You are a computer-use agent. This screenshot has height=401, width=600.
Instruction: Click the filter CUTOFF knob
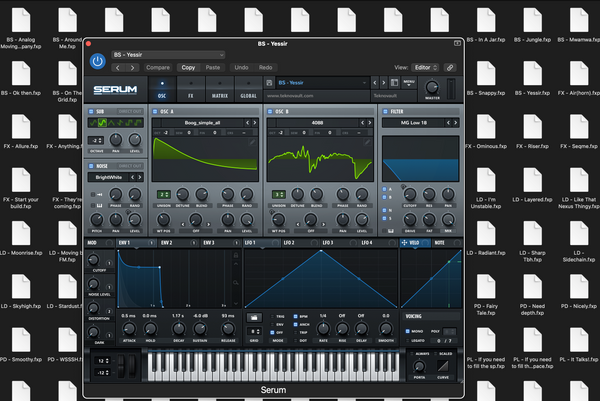(x=410, y=194)
